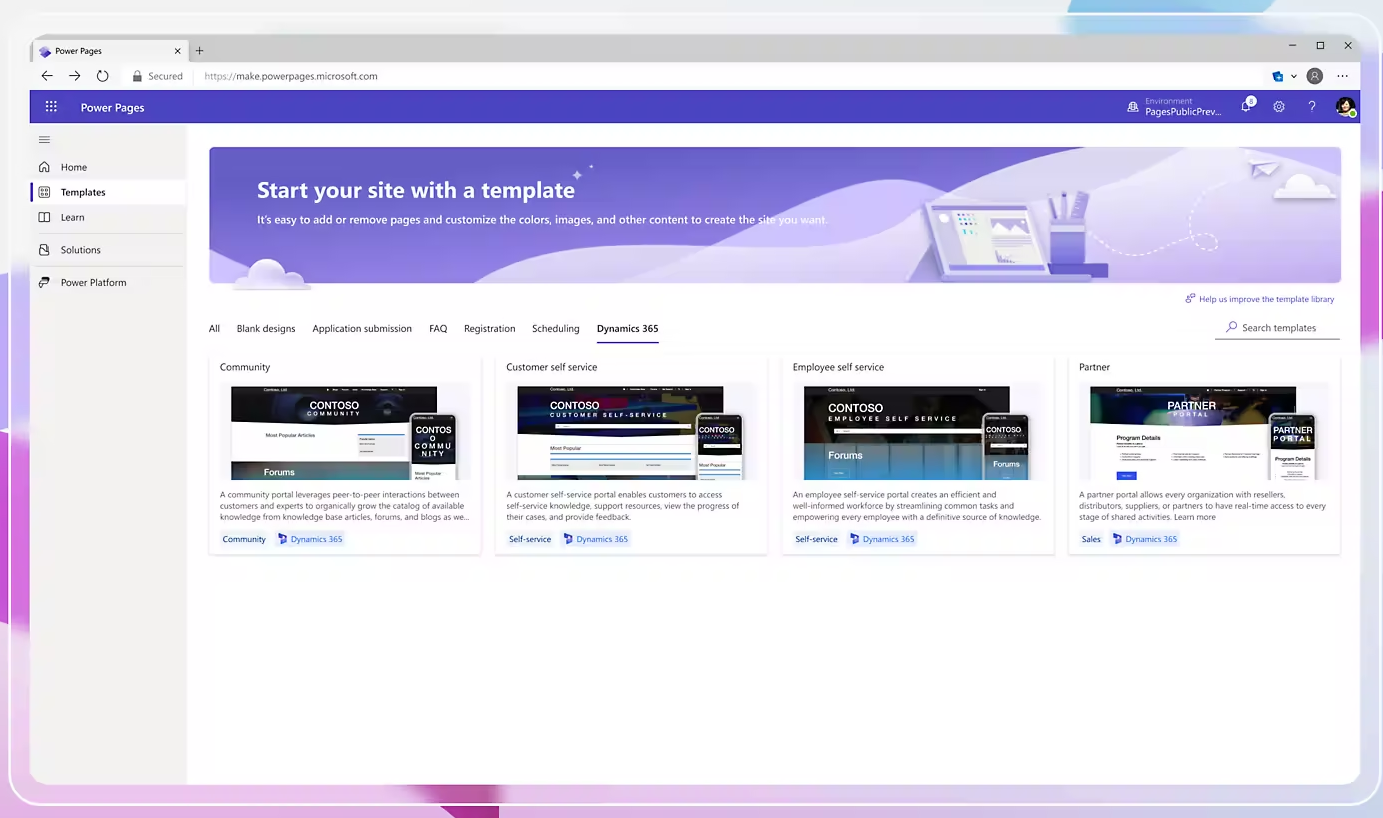This screenshot has height=818, width=1383.
Task: Click the browser extension icon in the toolbar
Action: pos(1278,76)
